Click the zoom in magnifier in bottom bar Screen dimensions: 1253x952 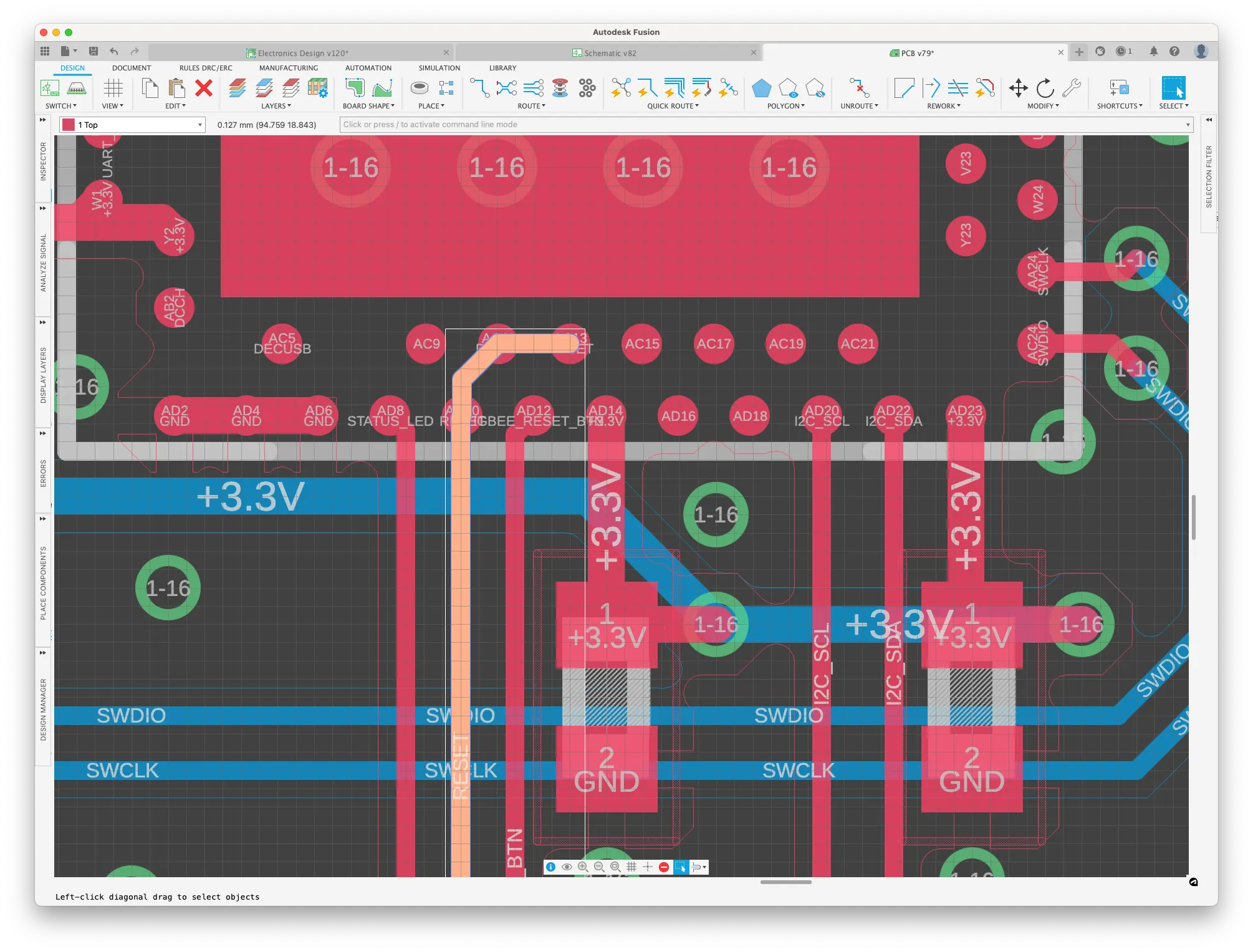click(x=583, y=867)
